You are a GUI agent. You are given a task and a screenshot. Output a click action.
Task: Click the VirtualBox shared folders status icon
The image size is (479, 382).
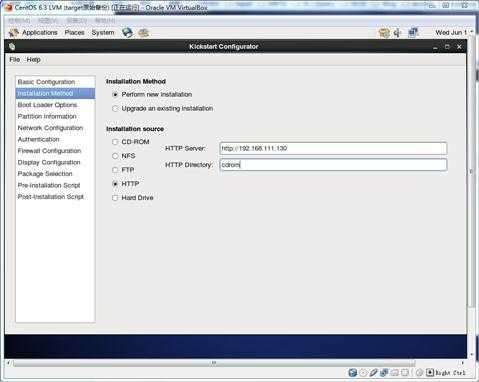(395, 373)
